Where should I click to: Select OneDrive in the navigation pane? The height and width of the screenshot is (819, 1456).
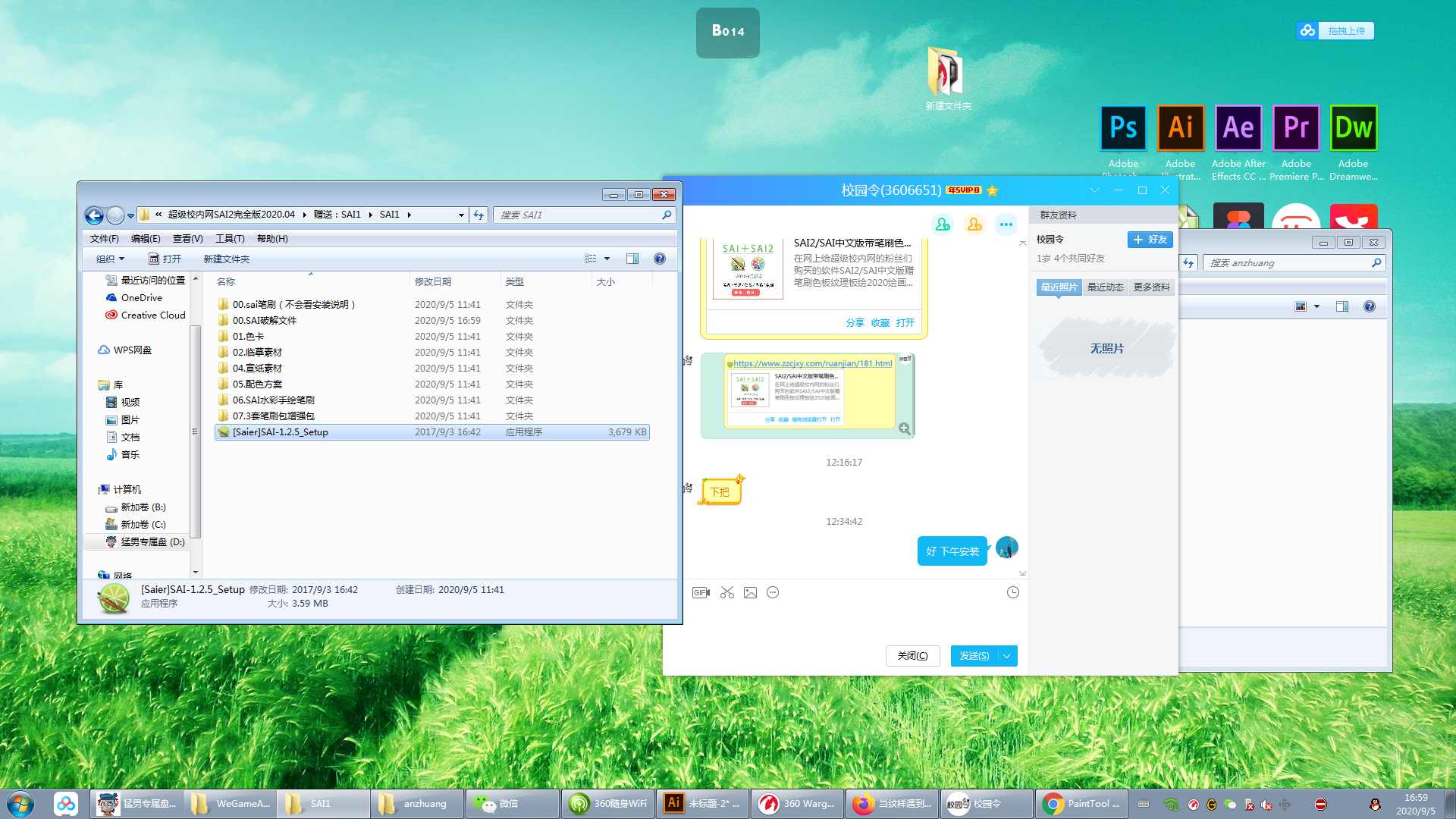[141, 298]
